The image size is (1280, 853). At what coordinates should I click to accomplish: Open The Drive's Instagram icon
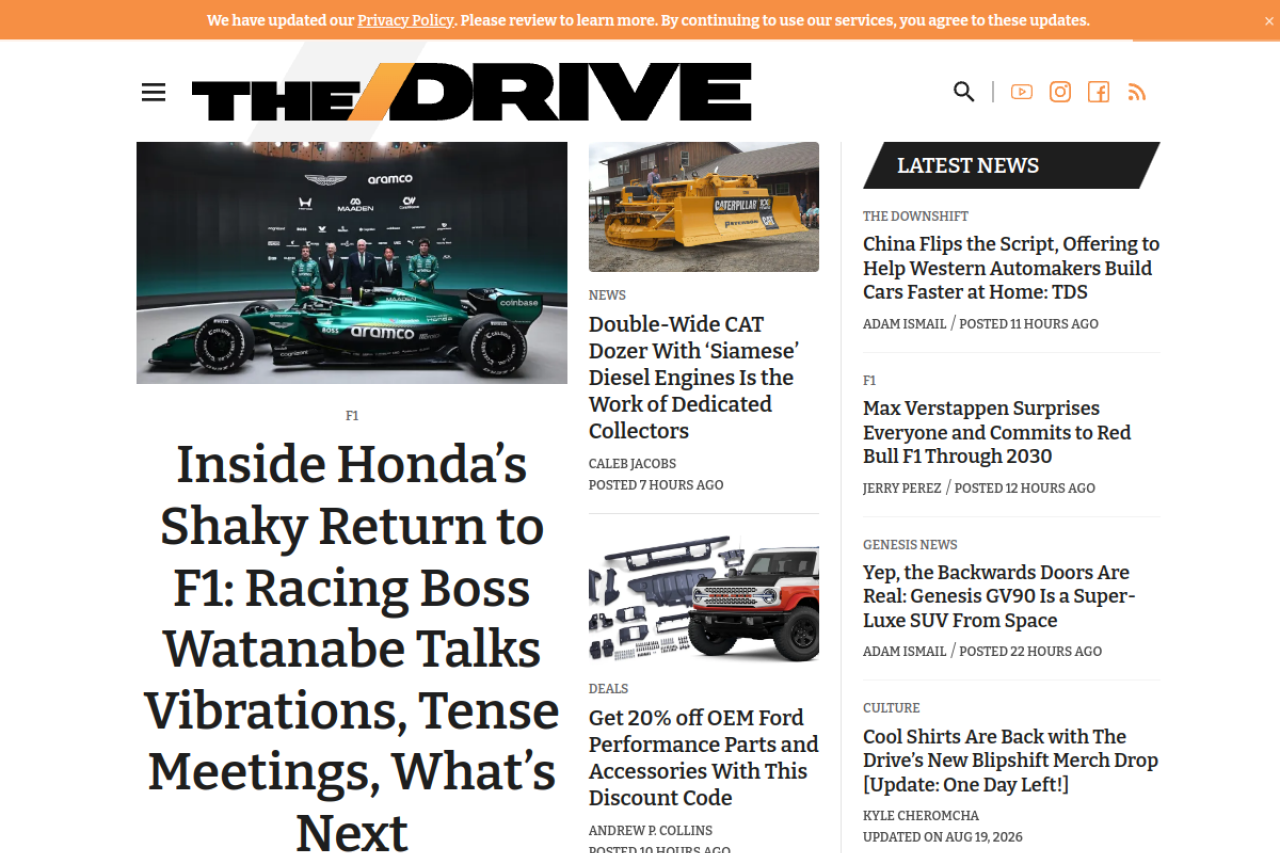[1060, 92]
